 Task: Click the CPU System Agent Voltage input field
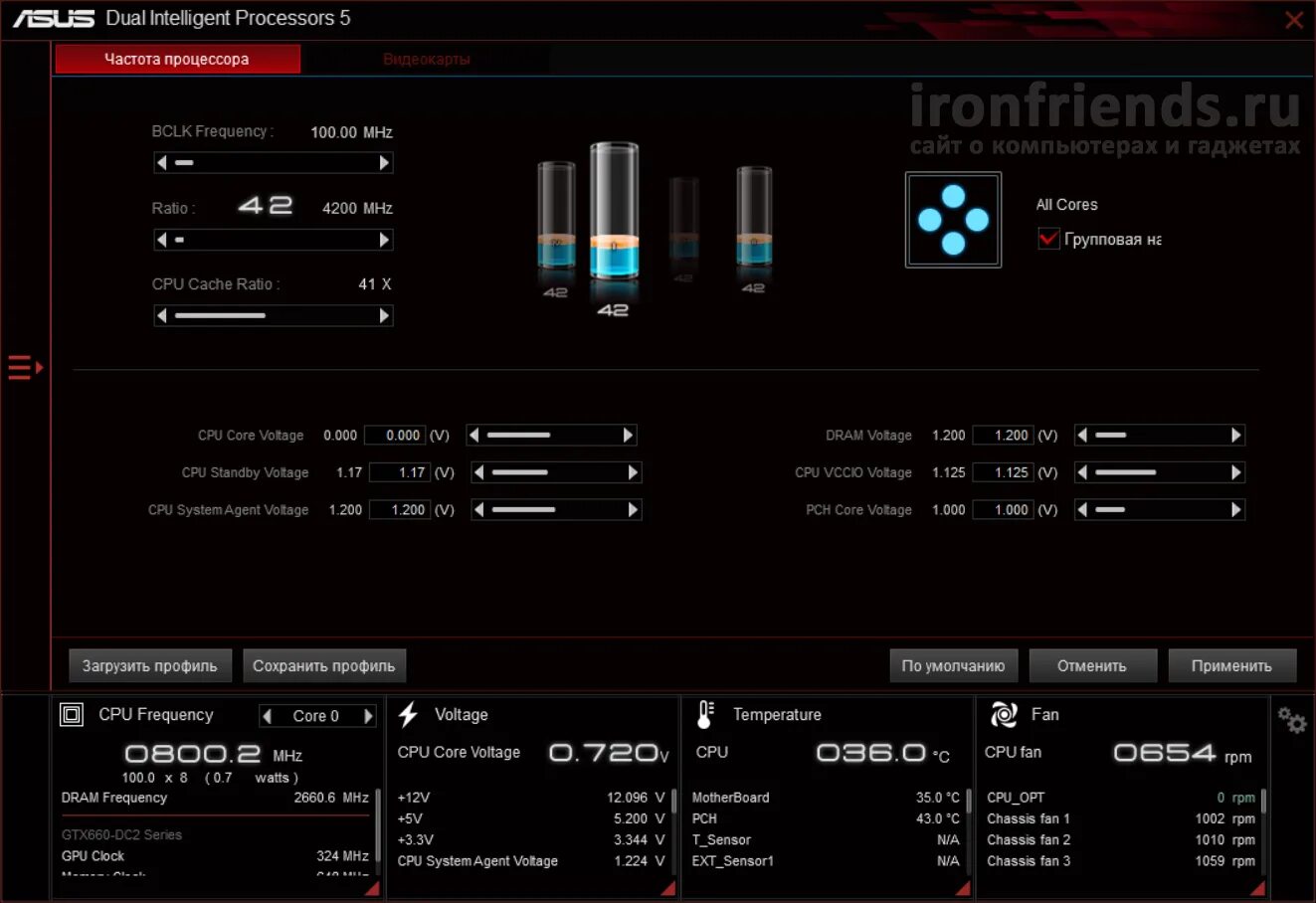pos(400,509)
